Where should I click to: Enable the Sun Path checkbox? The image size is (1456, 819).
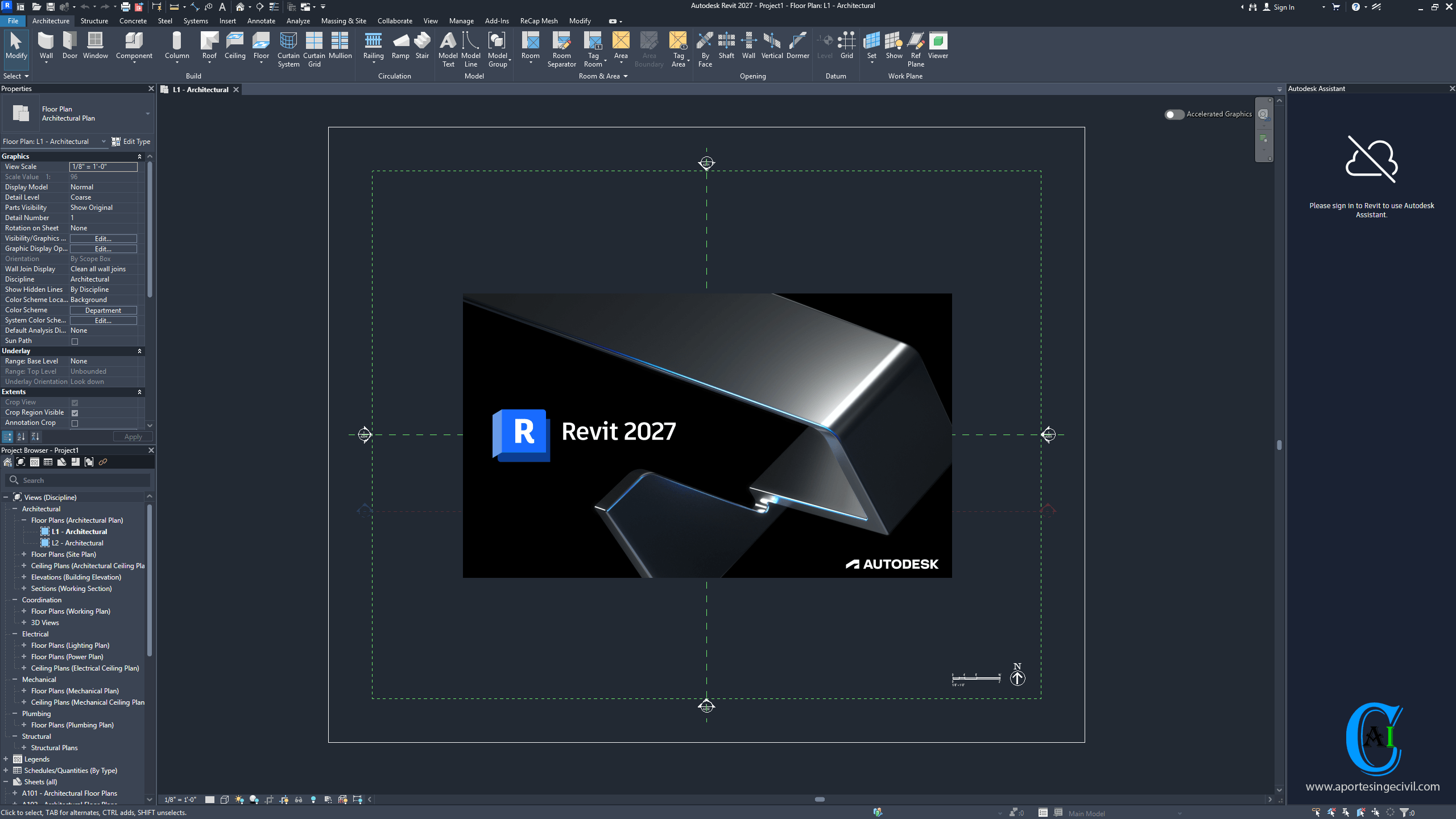75,341
